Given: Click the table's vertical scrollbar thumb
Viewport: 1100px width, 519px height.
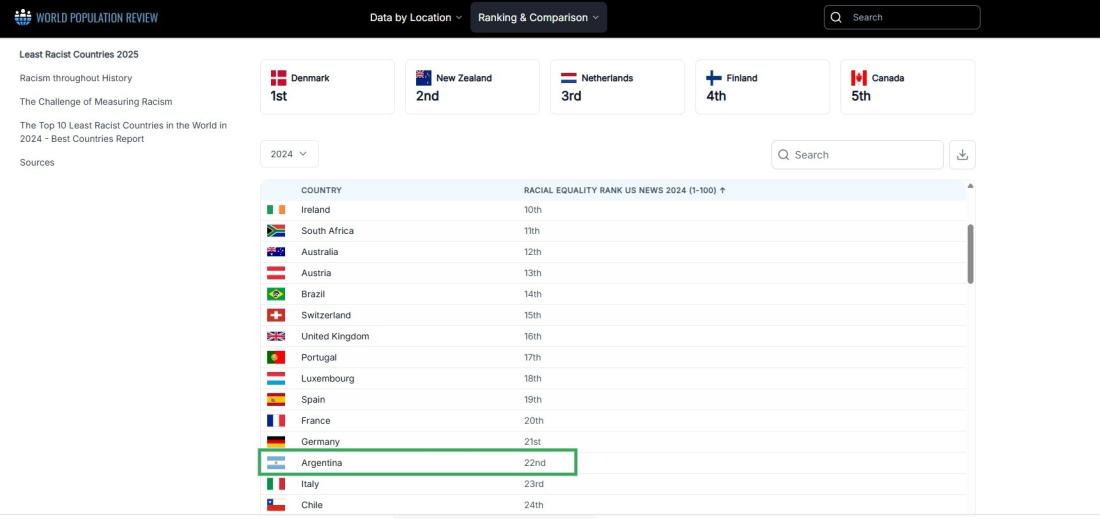Looking at the screenshot, I should pos(970,253).
